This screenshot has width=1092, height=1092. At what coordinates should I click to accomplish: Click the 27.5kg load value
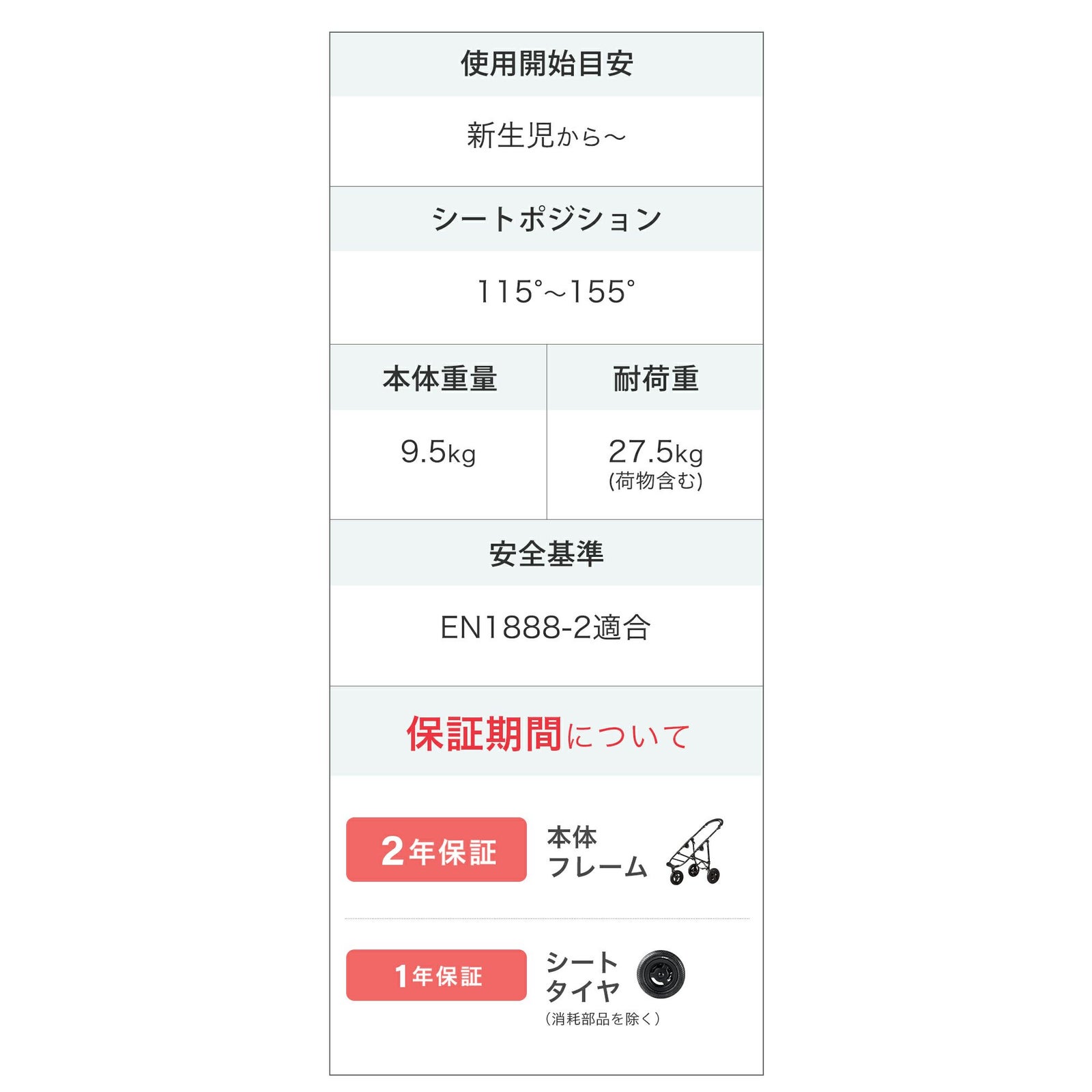pos(655,452)
